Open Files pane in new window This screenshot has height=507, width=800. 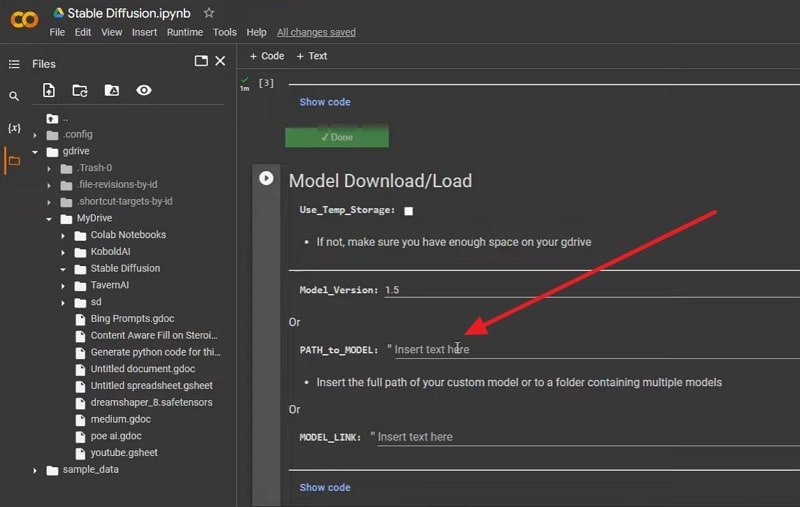201,61
